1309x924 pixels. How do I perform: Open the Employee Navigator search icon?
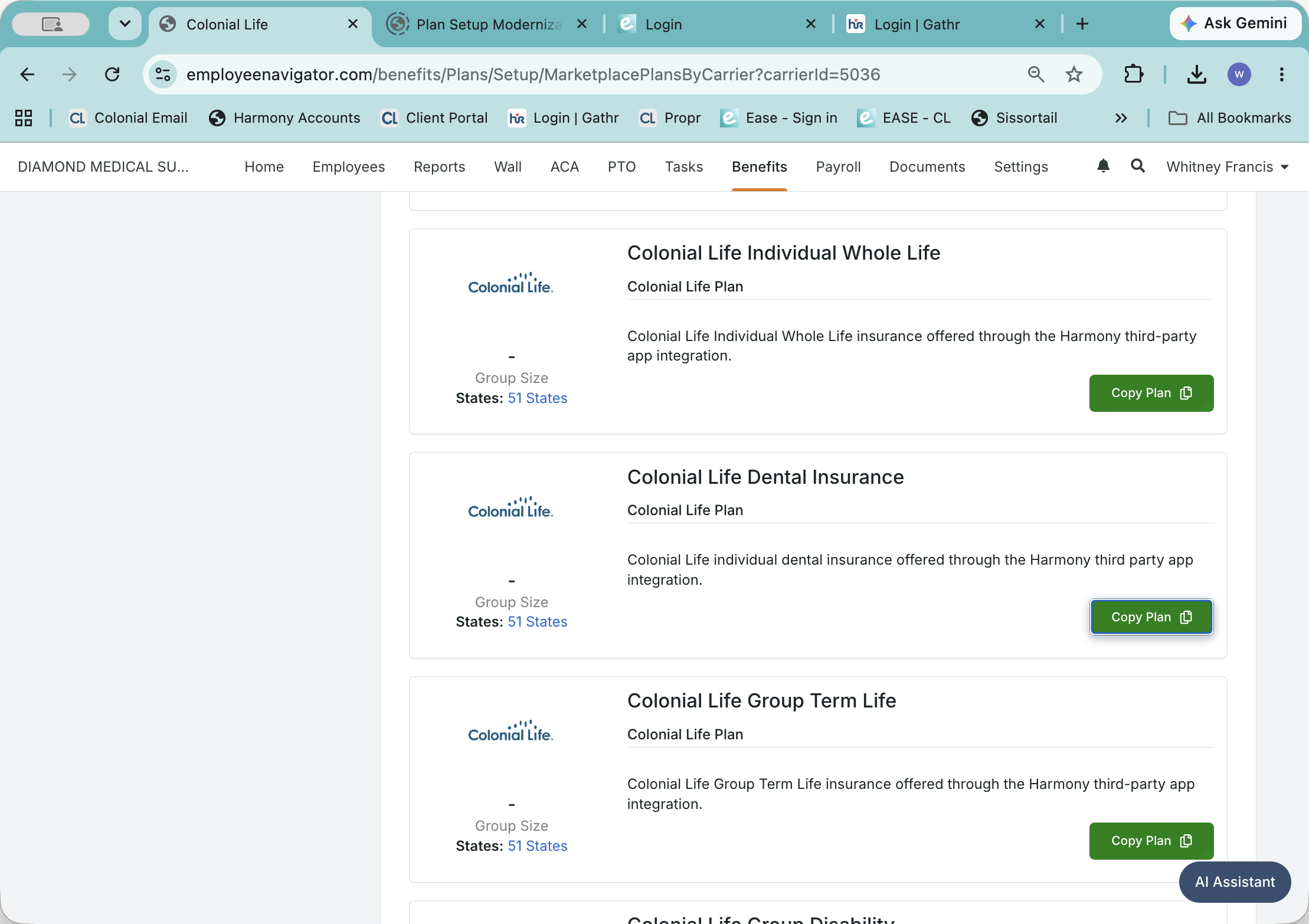(x=1138, y=166)
